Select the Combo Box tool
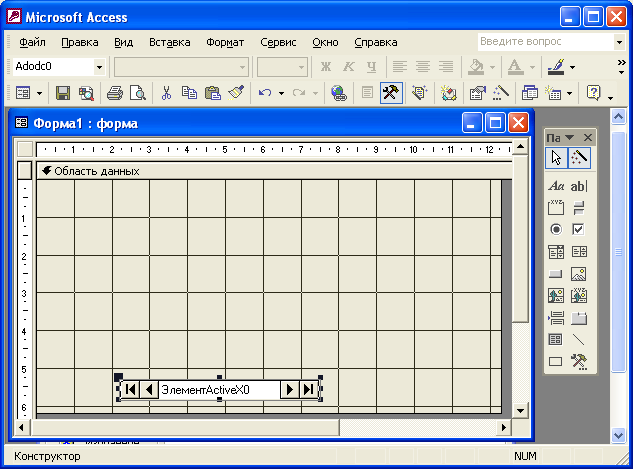Screen dimensions: 633x469 [556, 252]
